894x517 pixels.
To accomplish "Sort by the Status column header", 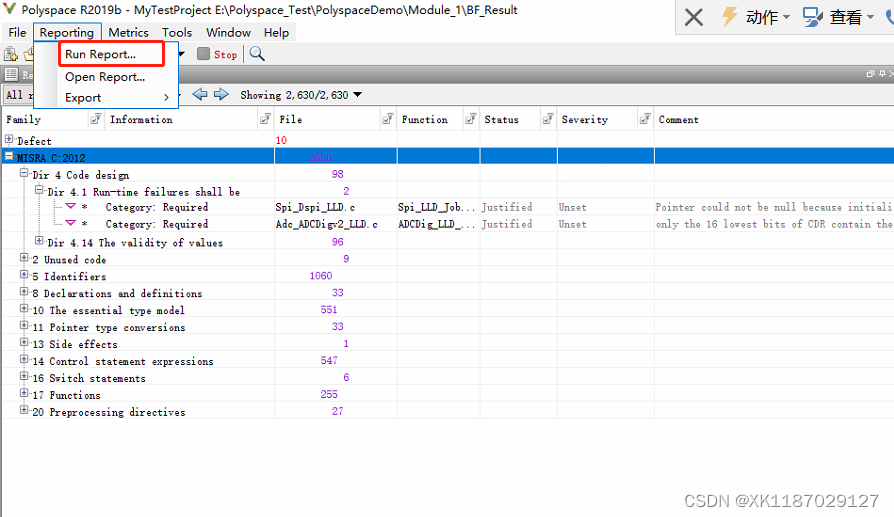I will 502,119.
